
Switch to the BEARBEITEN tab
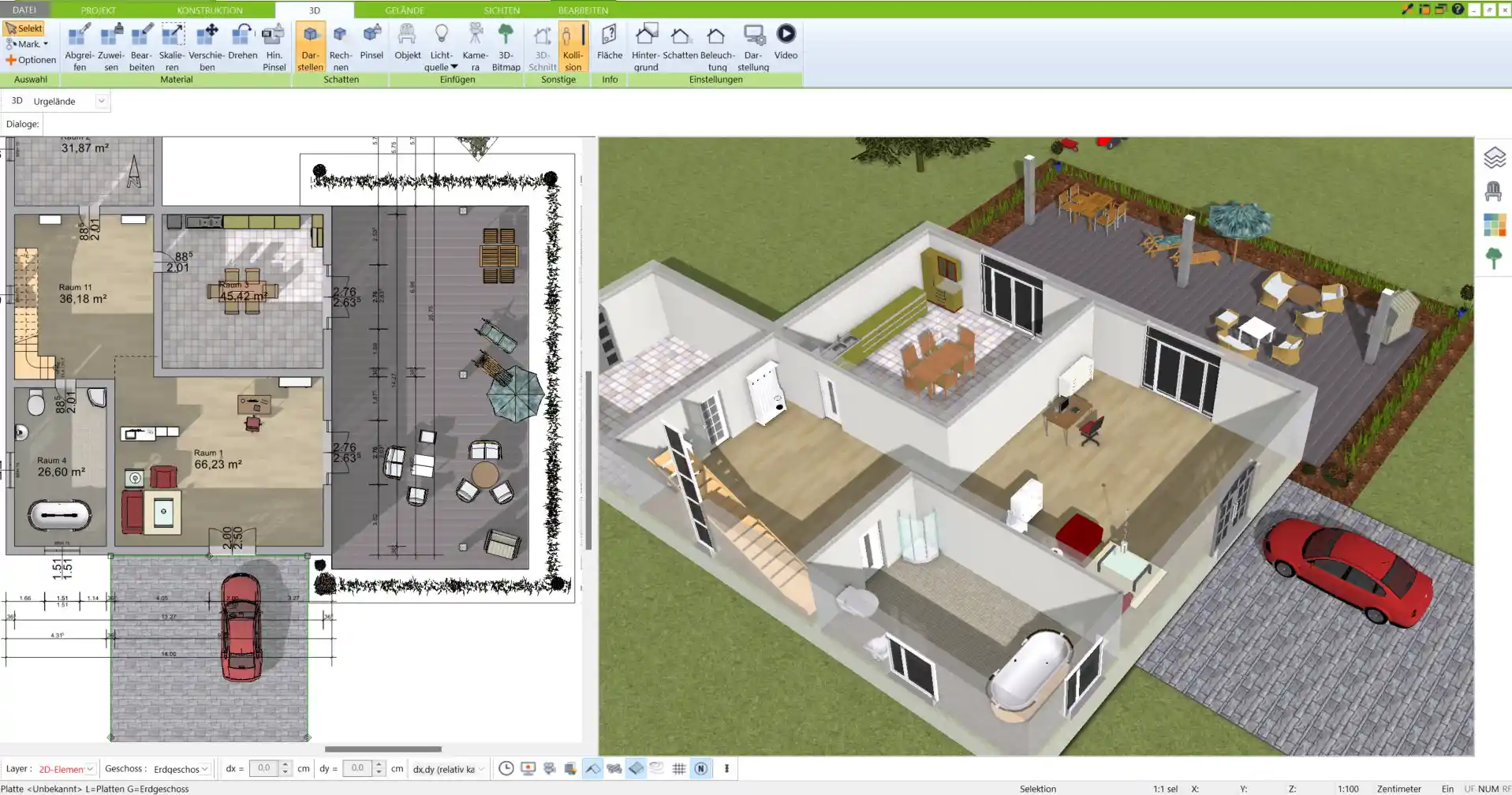tap(583, 10)
